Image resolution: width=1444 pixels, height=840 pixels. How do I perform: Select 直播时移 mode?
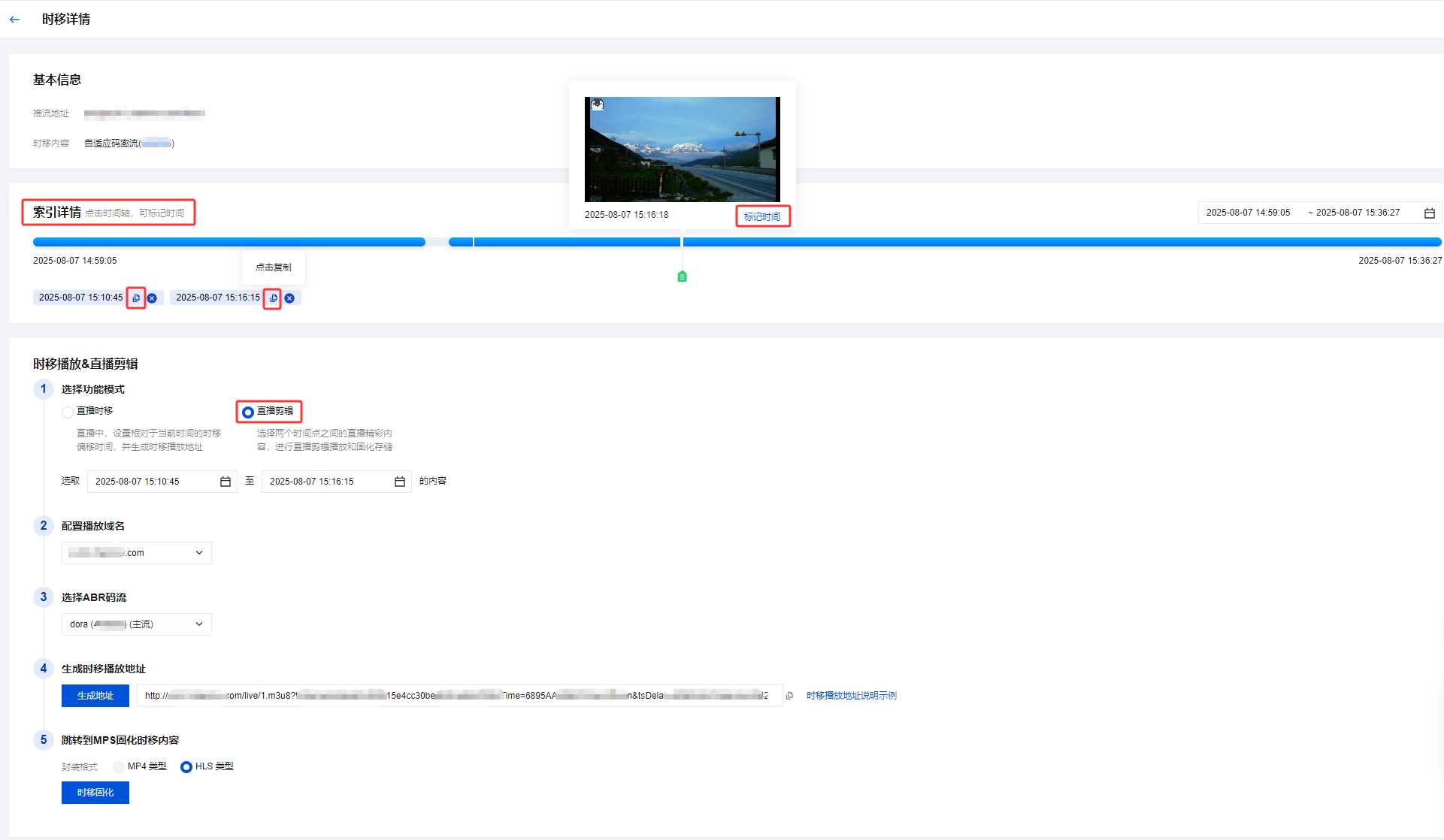coord(68,412)
